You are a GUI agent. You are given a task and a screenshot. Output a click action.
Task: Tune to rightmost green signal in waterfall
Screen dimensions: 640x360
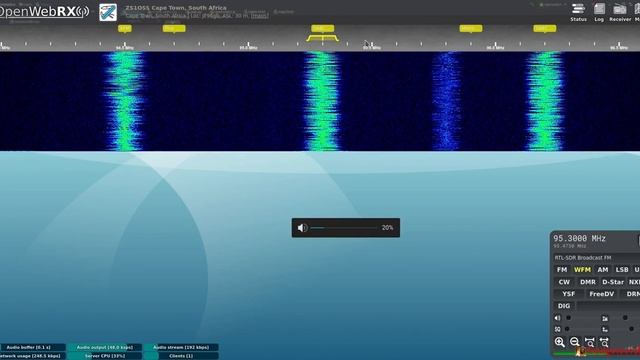click(x=545, y=101)
